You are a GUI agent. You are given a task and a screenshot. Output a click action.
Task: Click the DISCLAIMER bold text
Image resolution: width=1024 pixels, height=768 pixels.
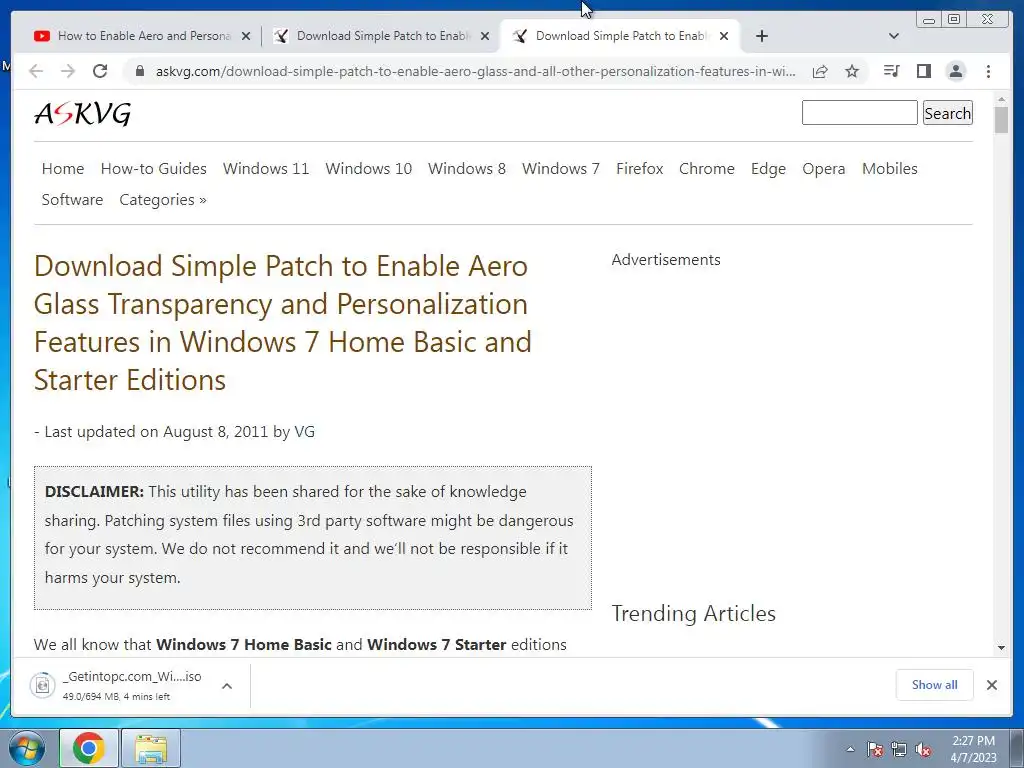94,492
